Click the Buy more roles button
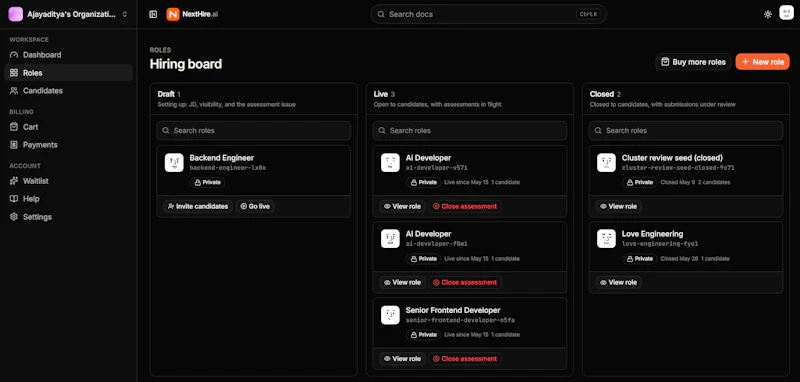Viewport: 800px width, 382px height. (693, 62)
